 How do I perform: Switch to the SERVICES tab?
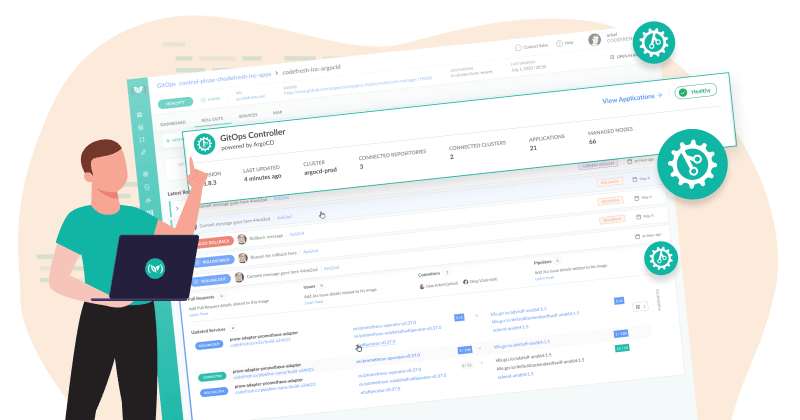click(x=248, y=116)
